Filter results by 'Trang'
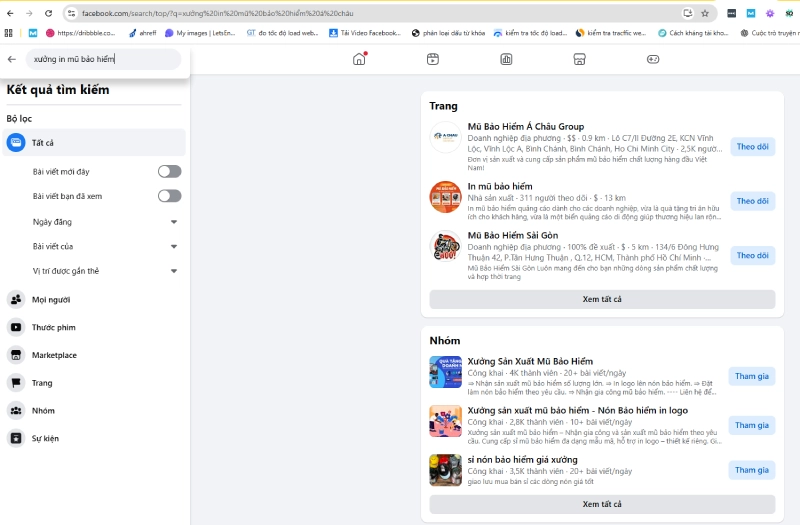The width and height of the screenshot is (800, 525). [94, 383]
